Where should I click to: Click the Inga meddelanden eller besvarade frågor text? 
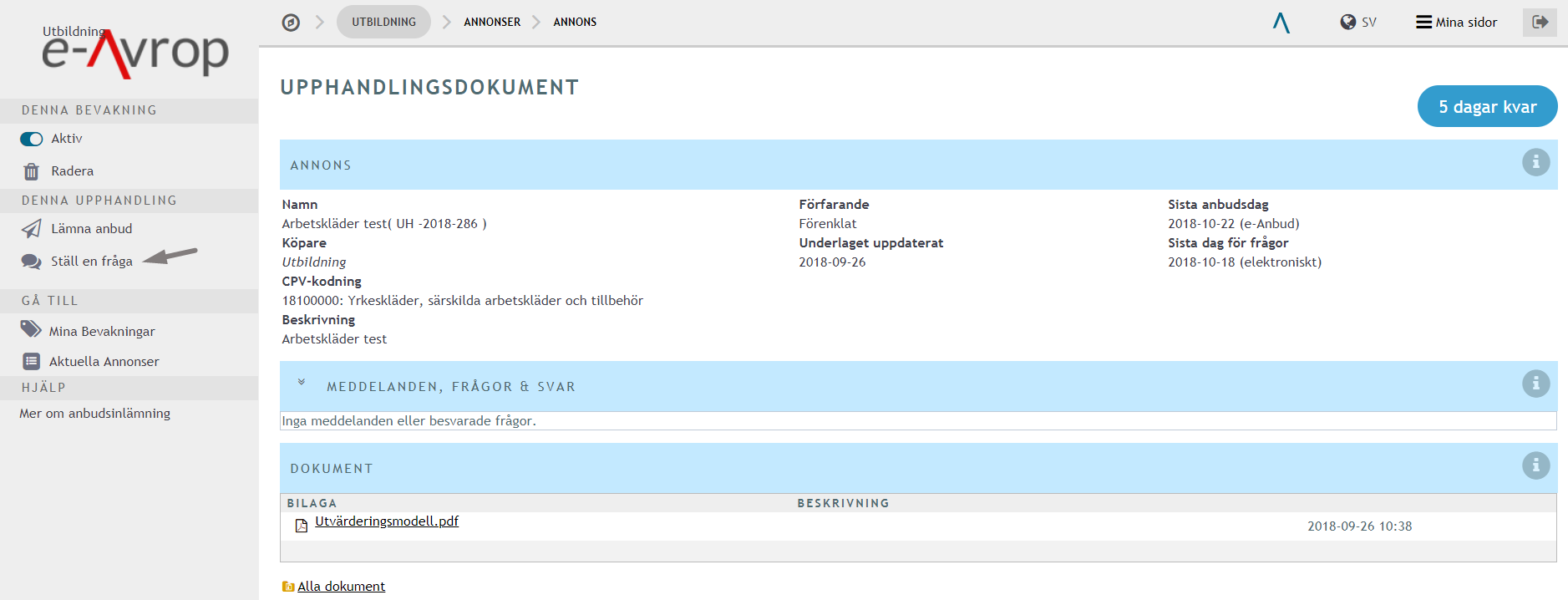point(408,421)
